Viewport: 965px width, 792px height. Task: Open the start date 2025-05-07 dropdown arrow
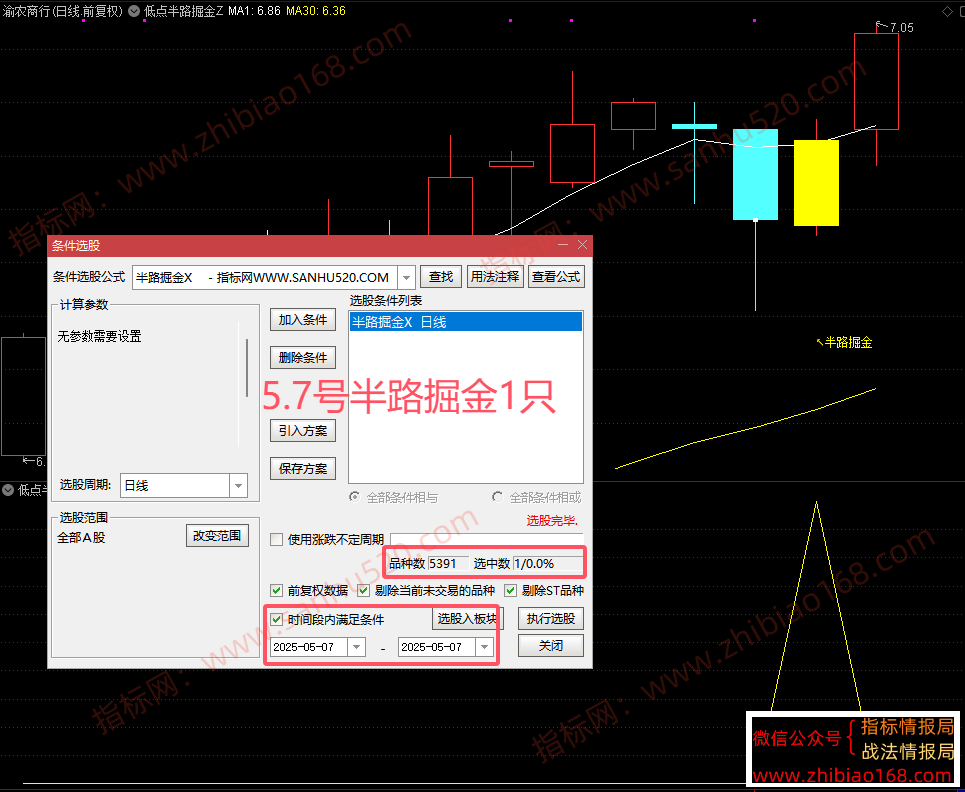coord(356,647)
